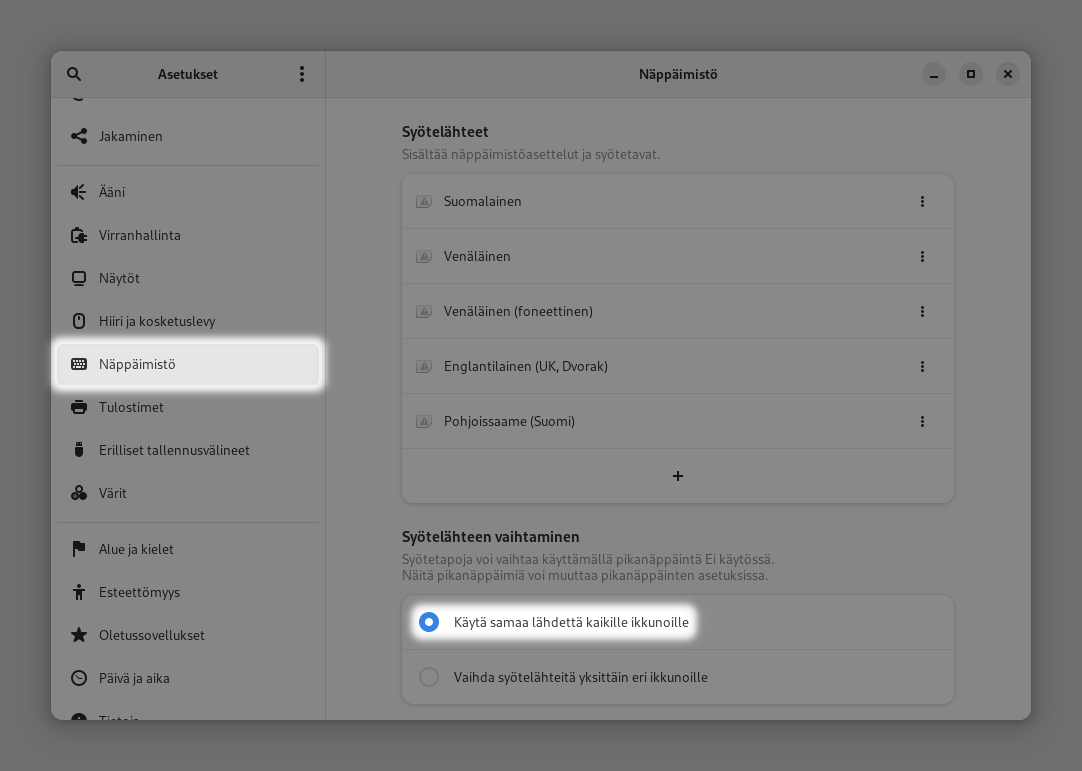The width and height of the screenshot is (1082, 771).
Task: Open the Asetukset main menu (three dots)
Action: [x=302, y=74]
